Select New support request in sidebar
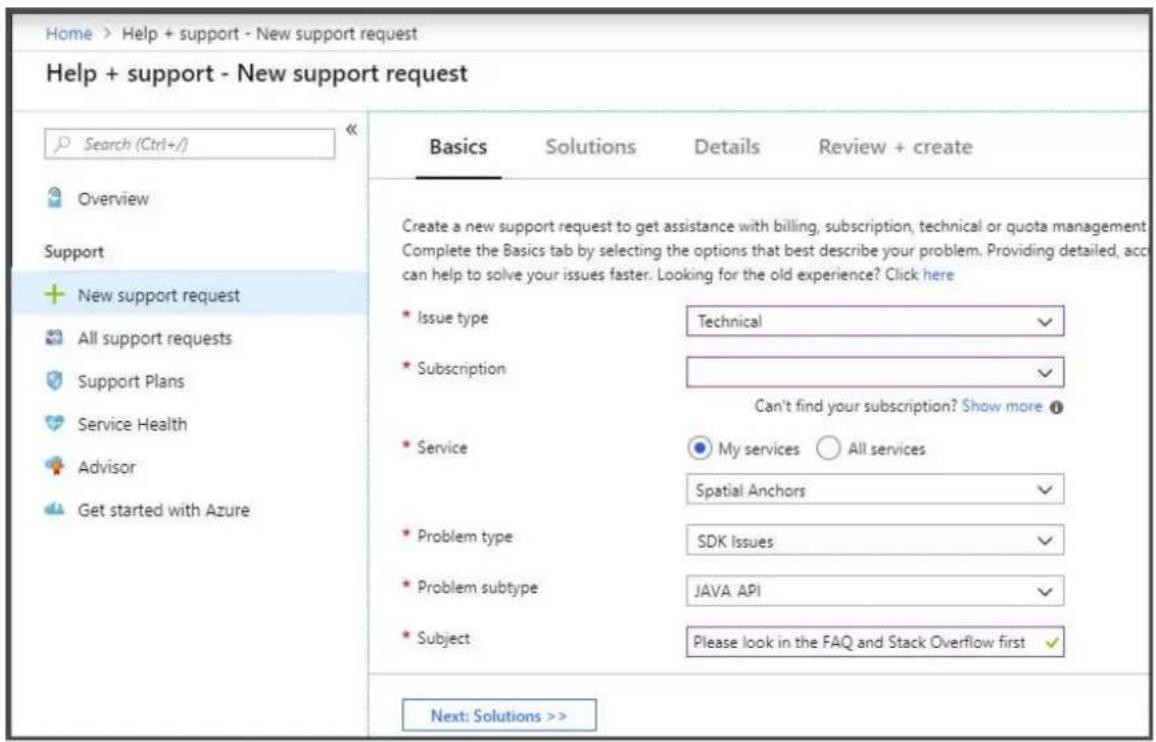The height and width of the screenshot is (742, 1156). pos(189,295)
